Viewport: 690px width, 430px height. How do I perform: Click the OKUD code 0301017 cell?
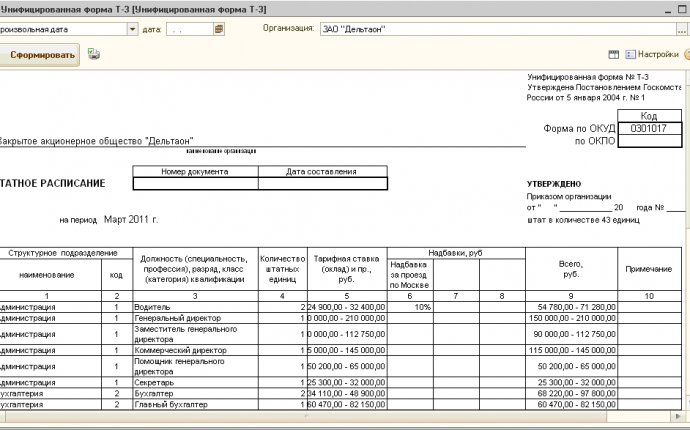coord(650,129)
